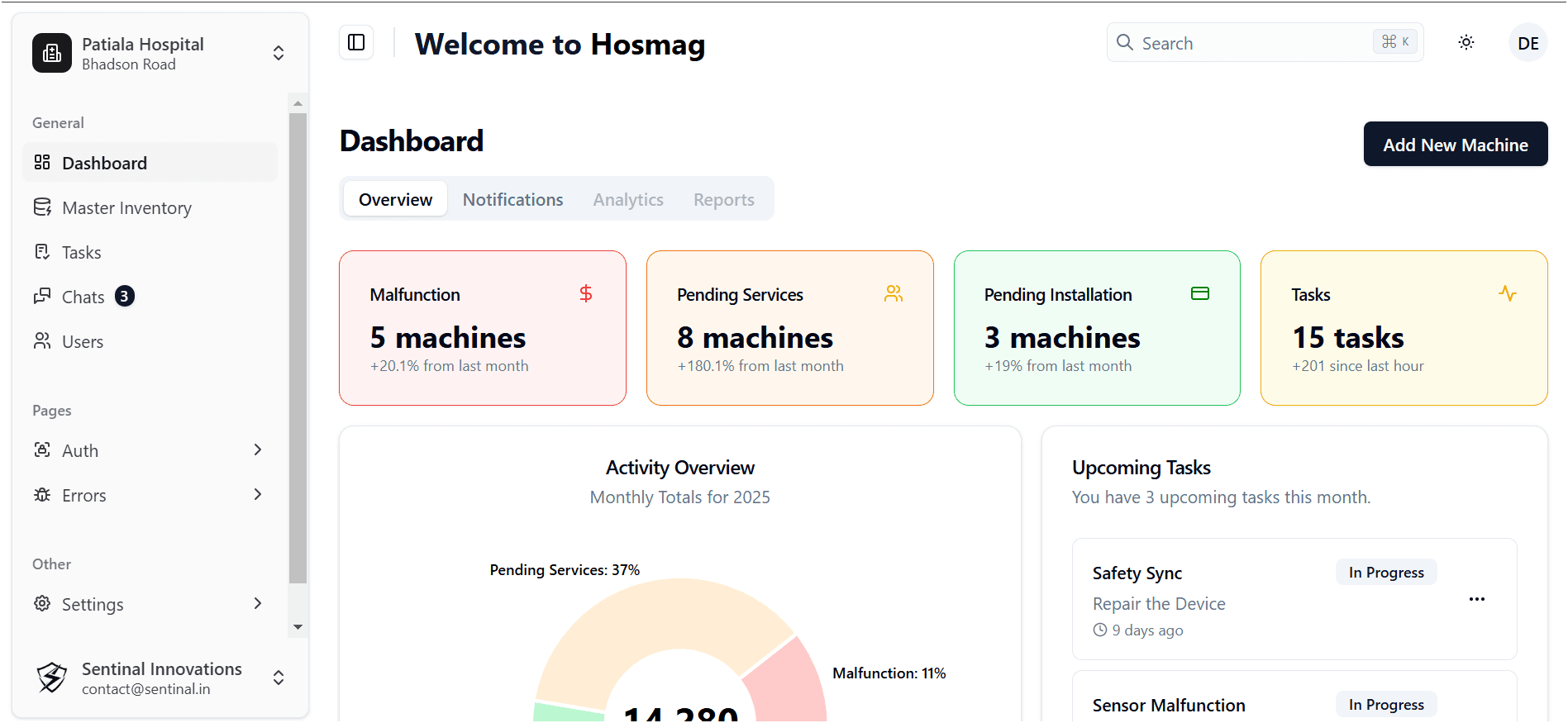Click into the Search field
This screenshot has width=1568, height=723.
(x=1248, y=43)
